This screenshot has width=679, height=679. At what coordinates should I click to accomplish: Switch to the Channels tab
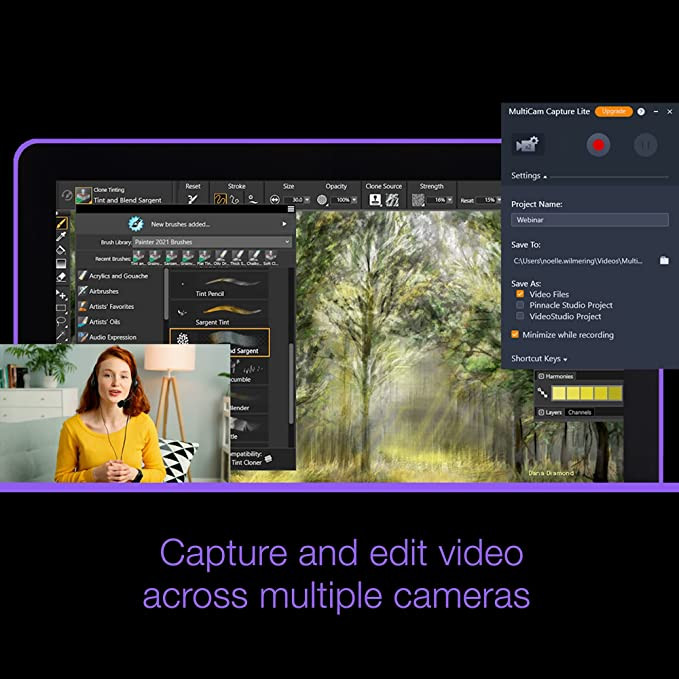click(580, 412)
